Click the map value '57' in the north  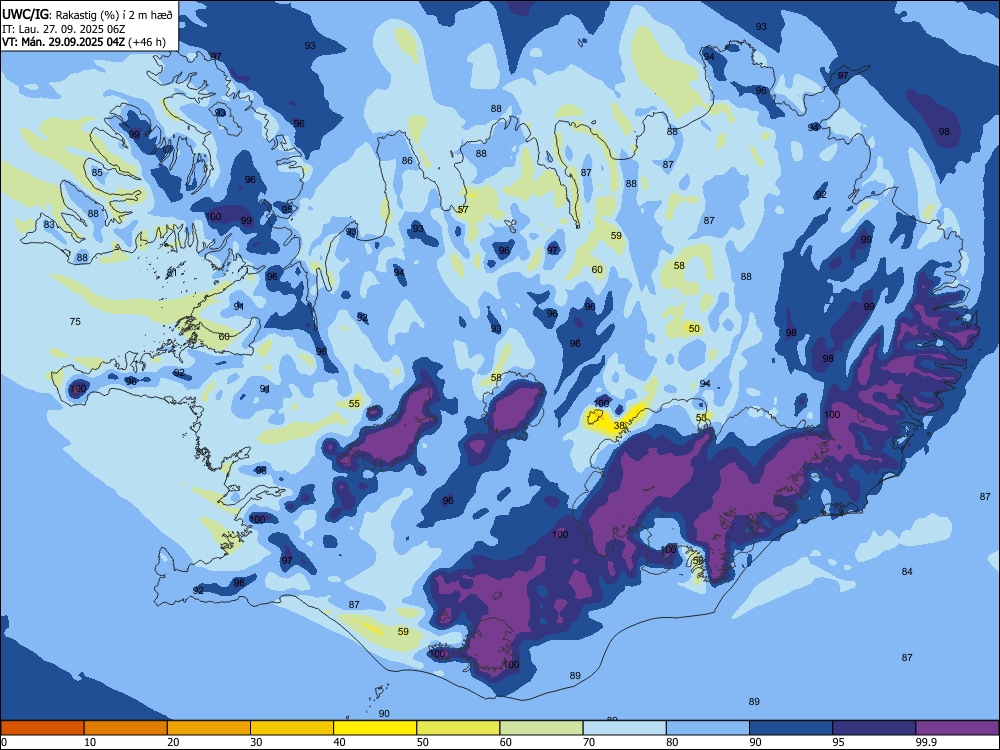click(463, 209)
